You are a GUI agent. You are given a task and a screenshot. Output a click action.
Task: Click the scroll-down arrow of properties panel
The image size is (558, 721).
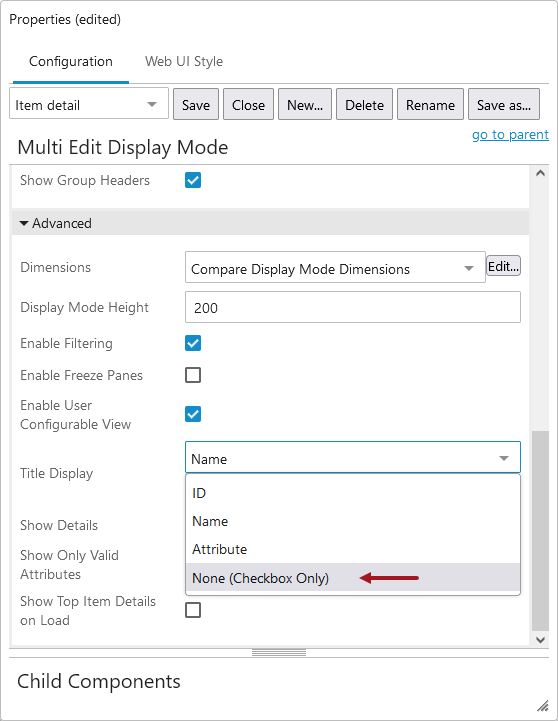point(540,640)
